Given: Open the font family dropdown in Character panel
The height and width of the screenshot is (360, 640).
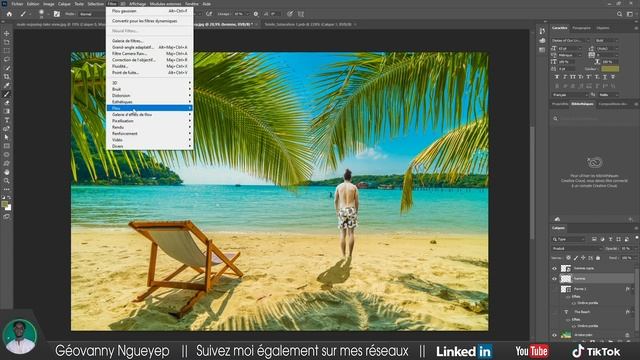Looking at the screenshot, I should coord(570,41).
